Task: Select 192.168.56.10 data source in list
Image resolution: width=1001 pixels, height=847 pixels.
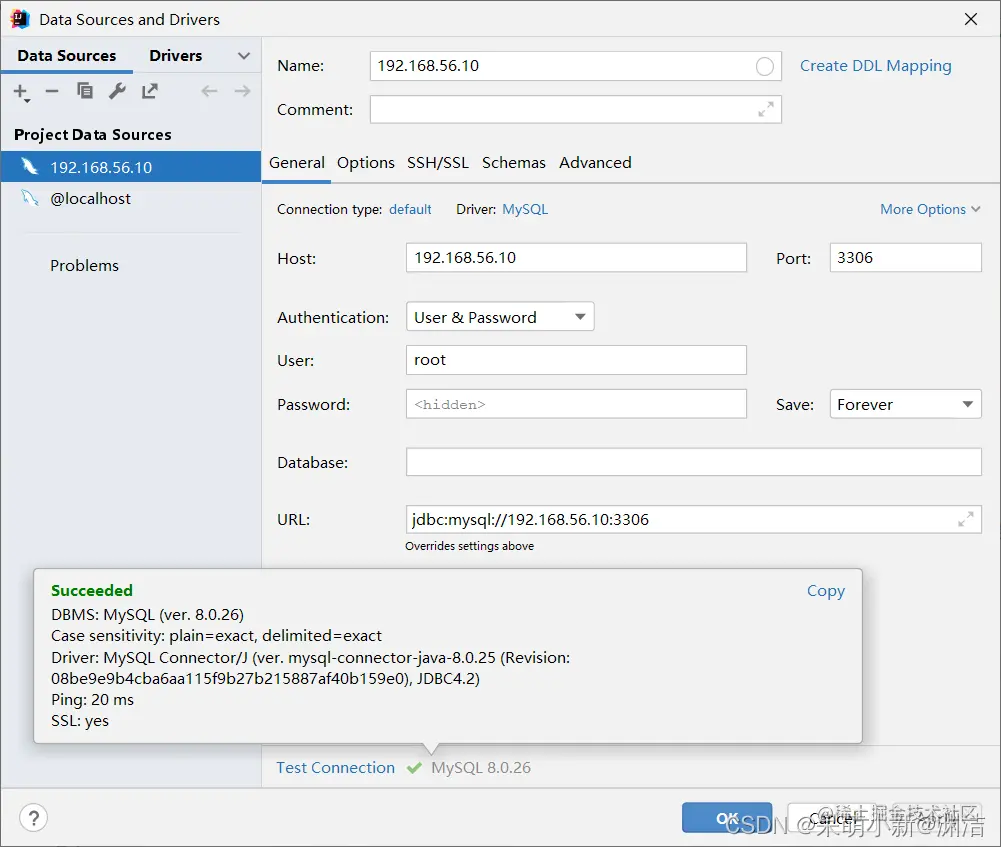Action: [x=130, y=167]
